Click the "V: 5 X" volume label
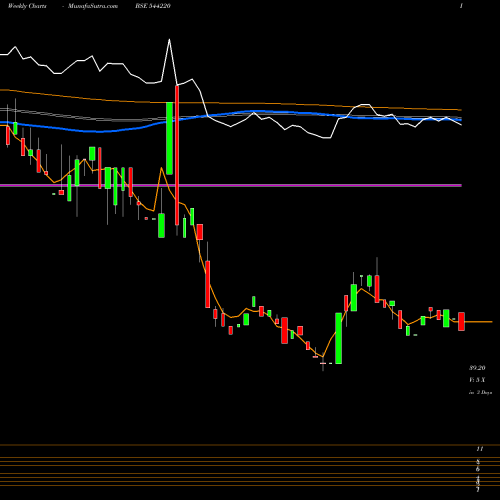 pyautogui.click(x=477, y=380)
